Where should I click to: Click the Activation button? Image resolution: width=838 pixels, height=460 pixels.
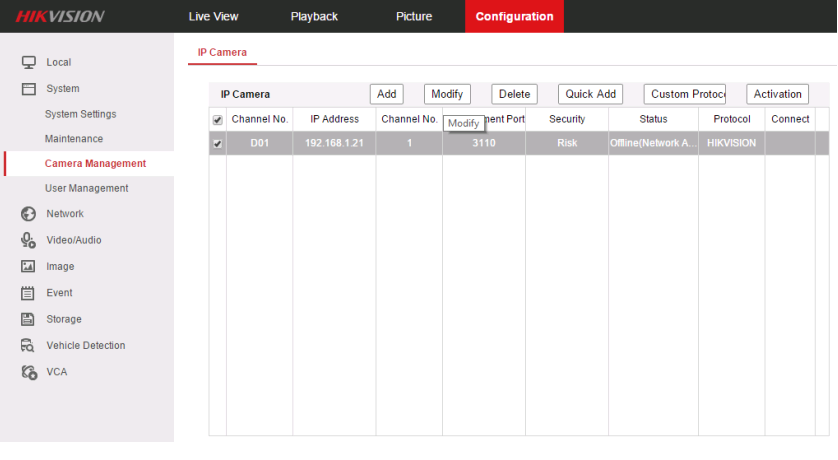pyautogui.click(x=777, y=94)
